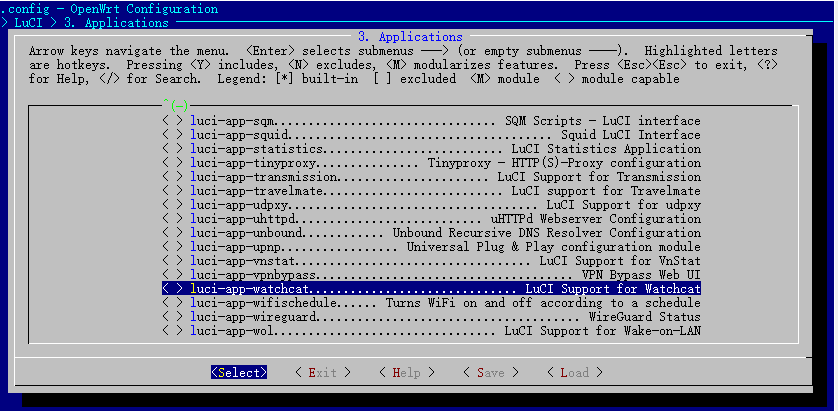
Task: Toggle the luci-app-uhttpd module selector
Action: click(x=173, y=219)
